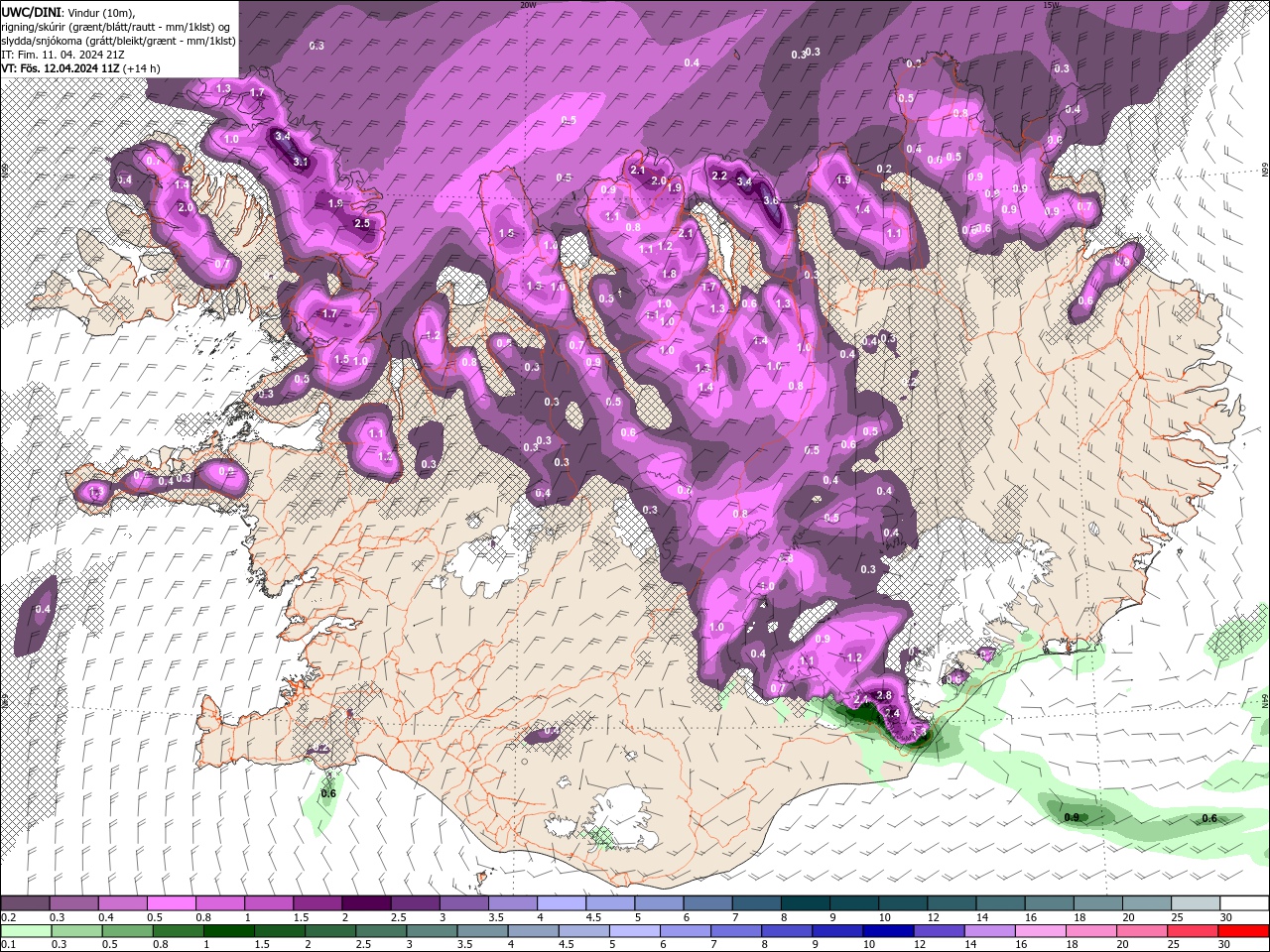Pick the dark green 1 swatch on the rain scale
This screenshot has height=952, width=1270.
[228, 930]
